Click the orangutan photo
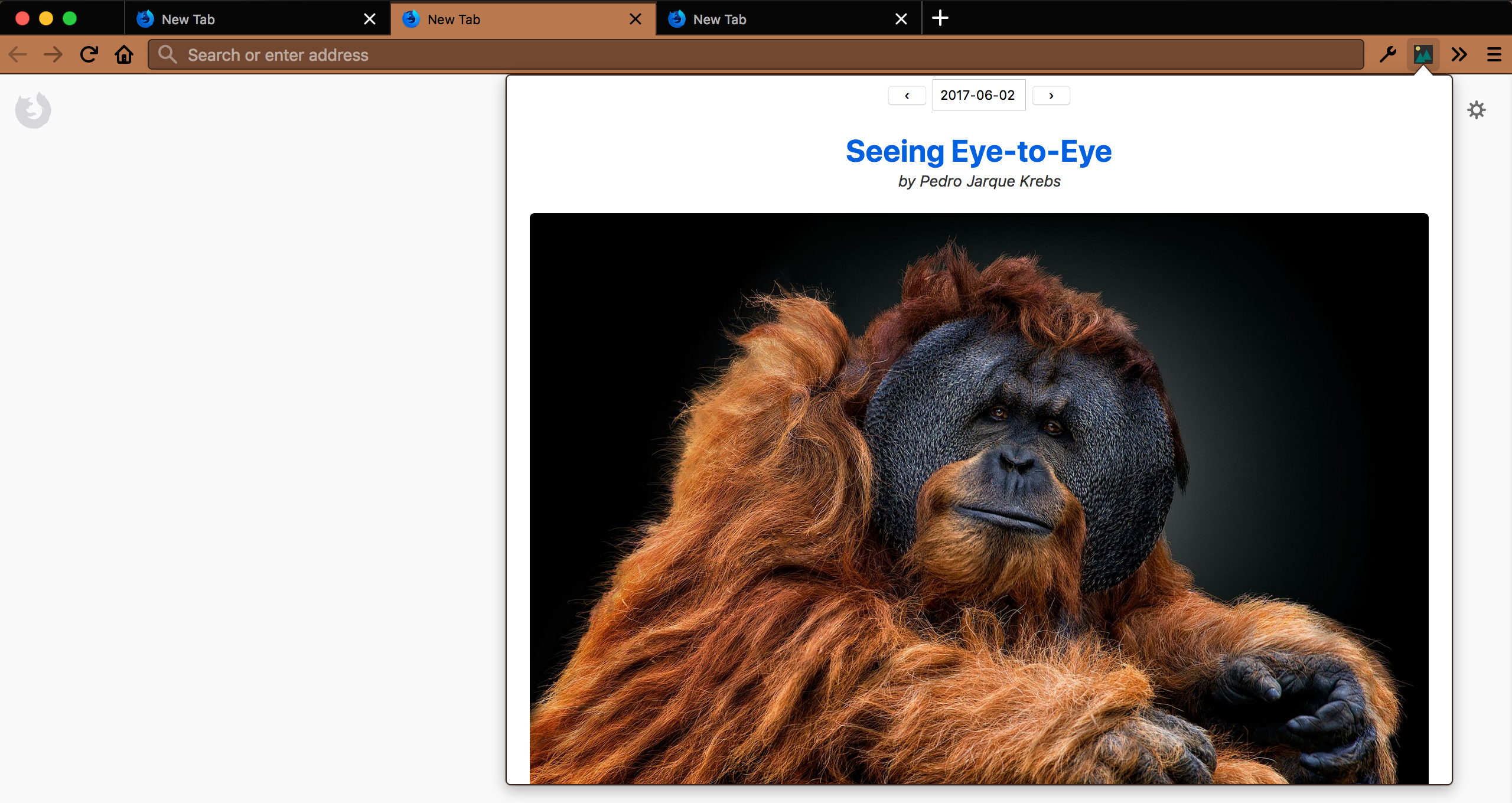Image resolution: width=1512 pixels, height=803 pixels. [x=979, y=498]
